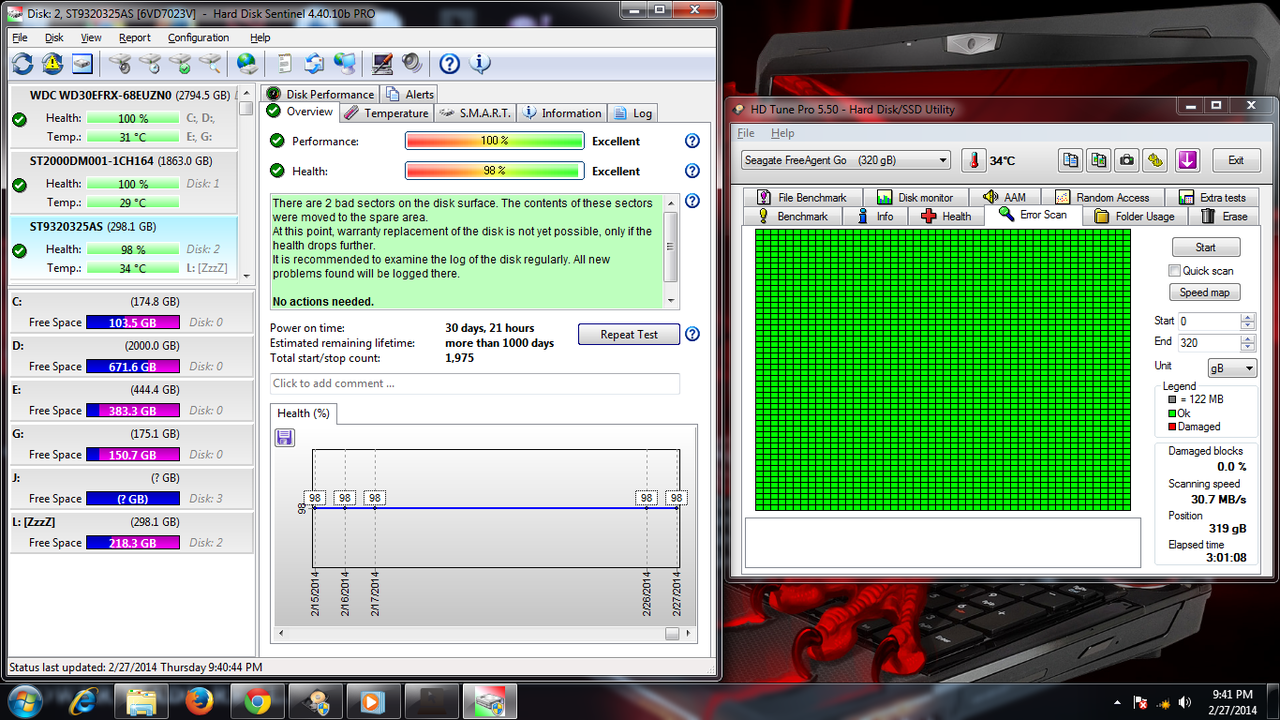Open the Configuration menu
This screenshot has width=1280, height=720.
tap(198, 38)
